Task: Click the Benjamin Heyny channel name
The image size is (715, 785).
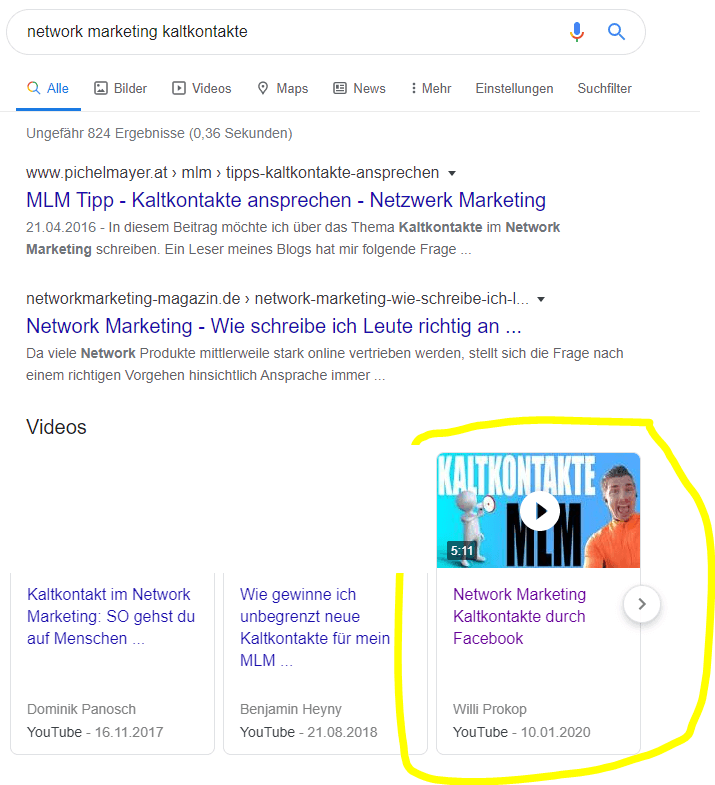Action: click(290, 709)
